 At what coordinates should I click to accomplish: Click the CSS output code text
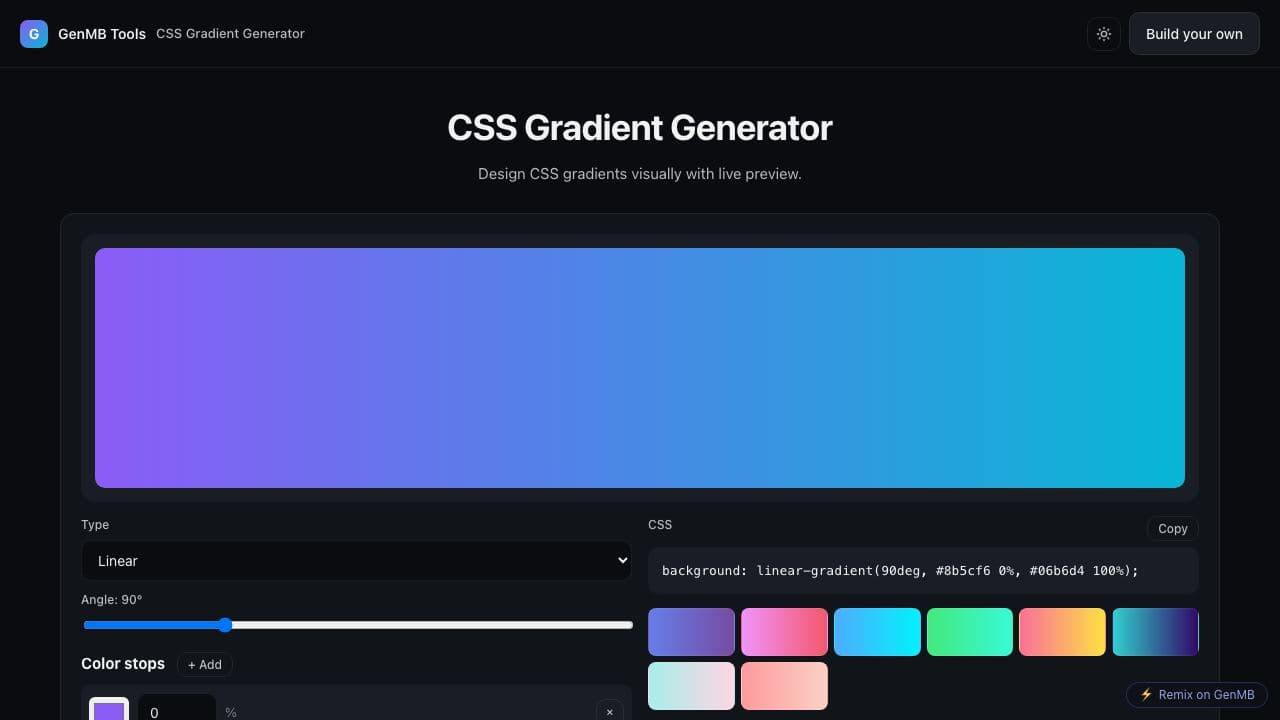pos(900,570)
